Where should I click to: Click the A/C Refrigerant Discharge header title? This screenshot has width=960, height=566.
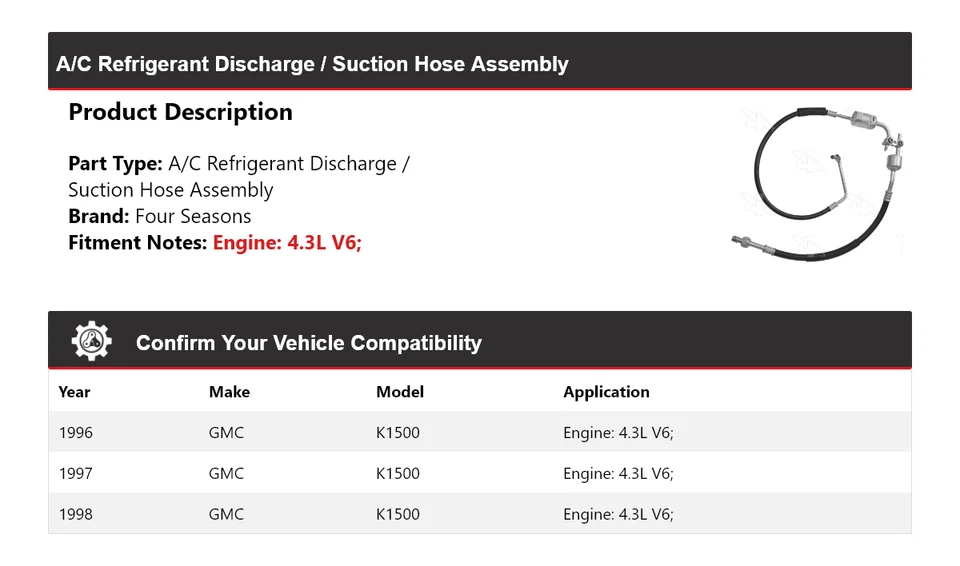pyautogui.click(x=312, y=64)
